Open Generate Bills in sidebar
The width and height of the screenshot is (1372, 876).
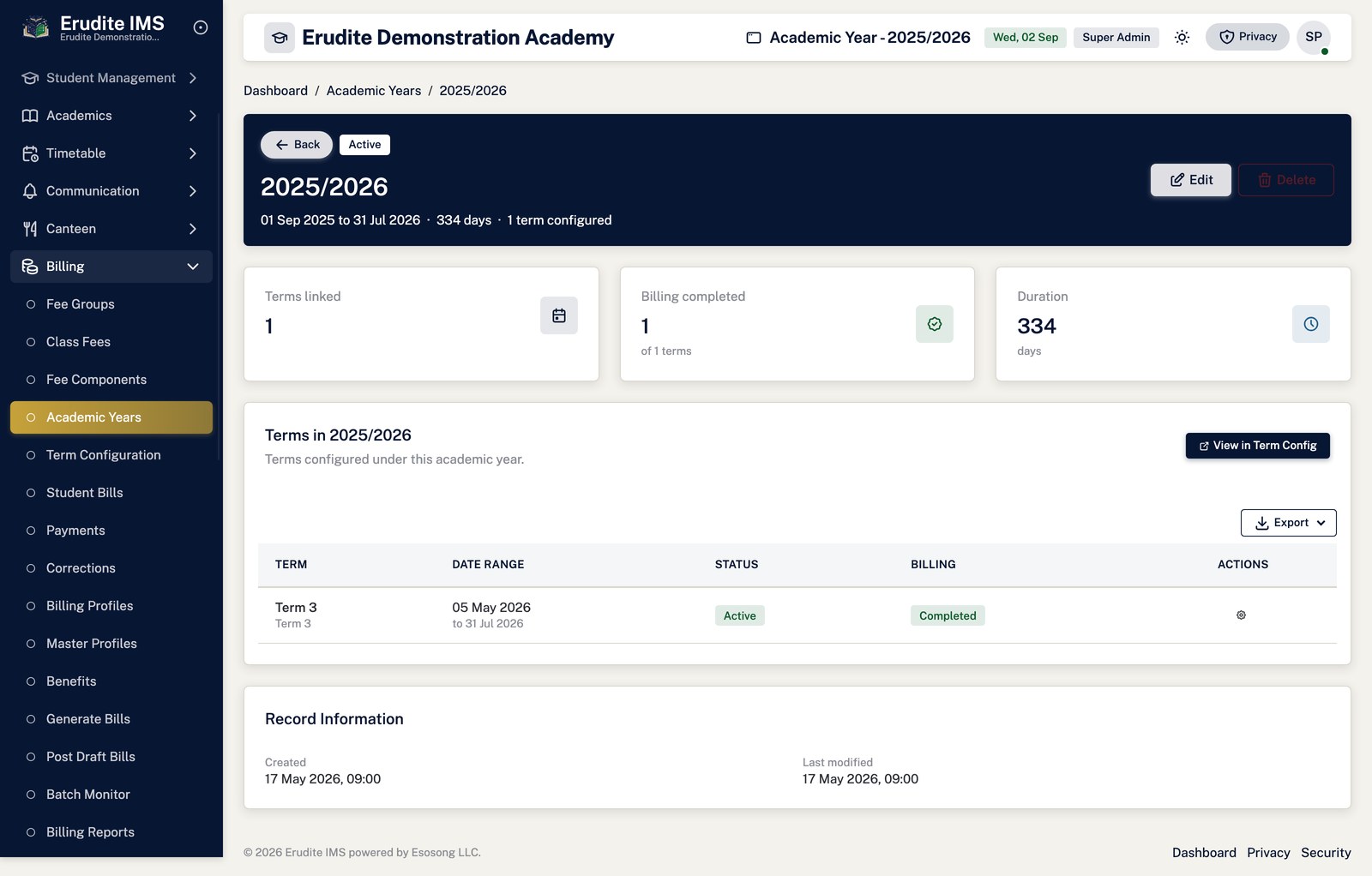111,719
